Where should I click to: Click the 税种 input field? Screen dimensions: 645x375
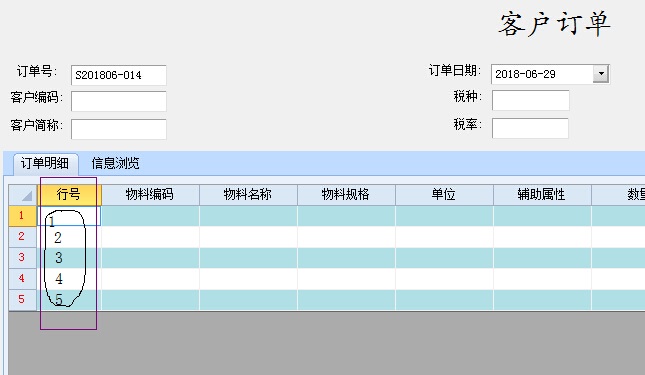[x=531, y=100]
